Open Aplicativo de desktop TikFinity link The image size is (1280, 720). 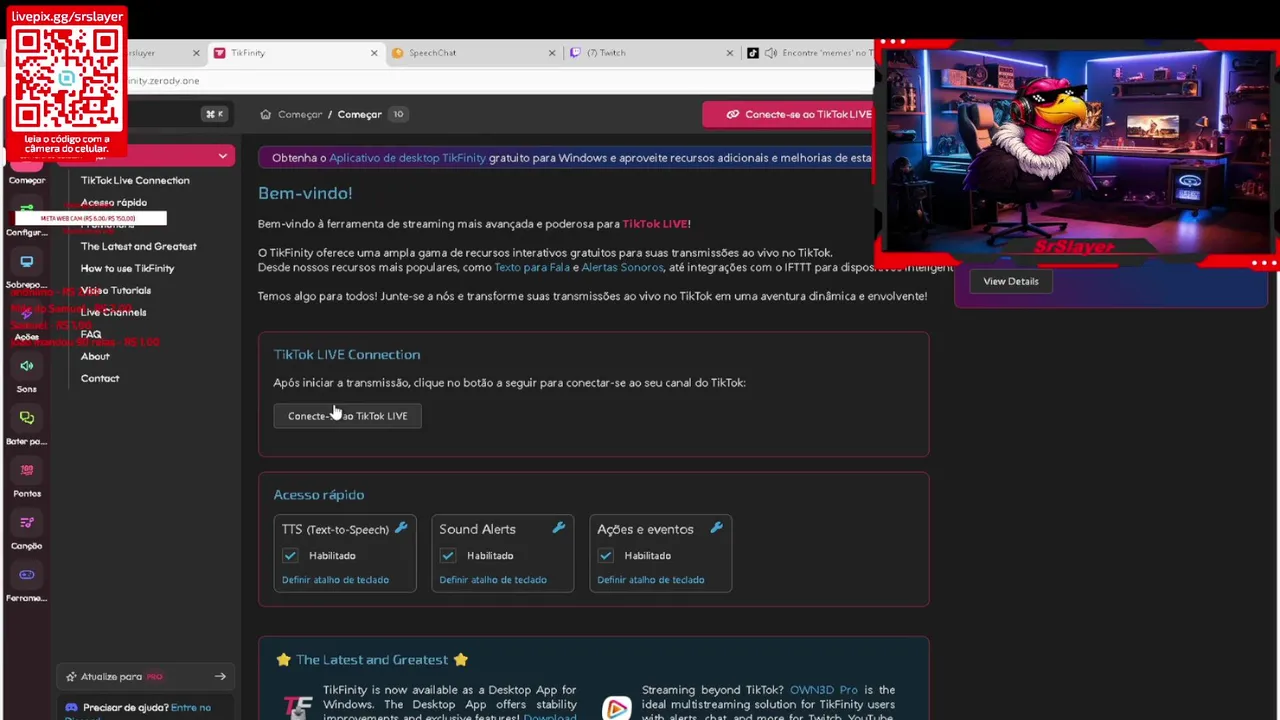(x=407, y=158)
